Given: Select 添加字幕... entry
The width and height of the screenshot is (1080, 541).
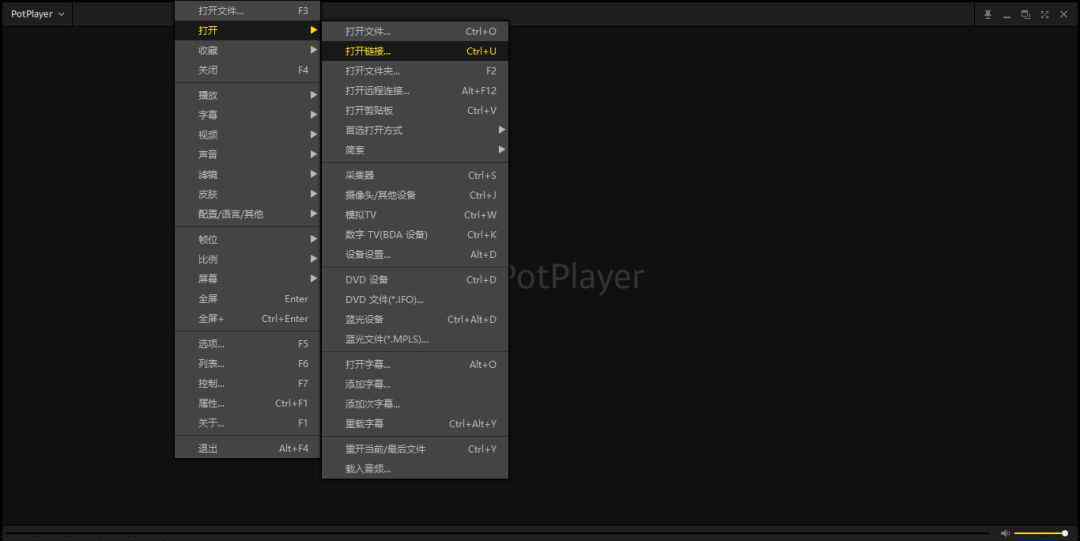Looking at the screenshot, I should (415, 384).
